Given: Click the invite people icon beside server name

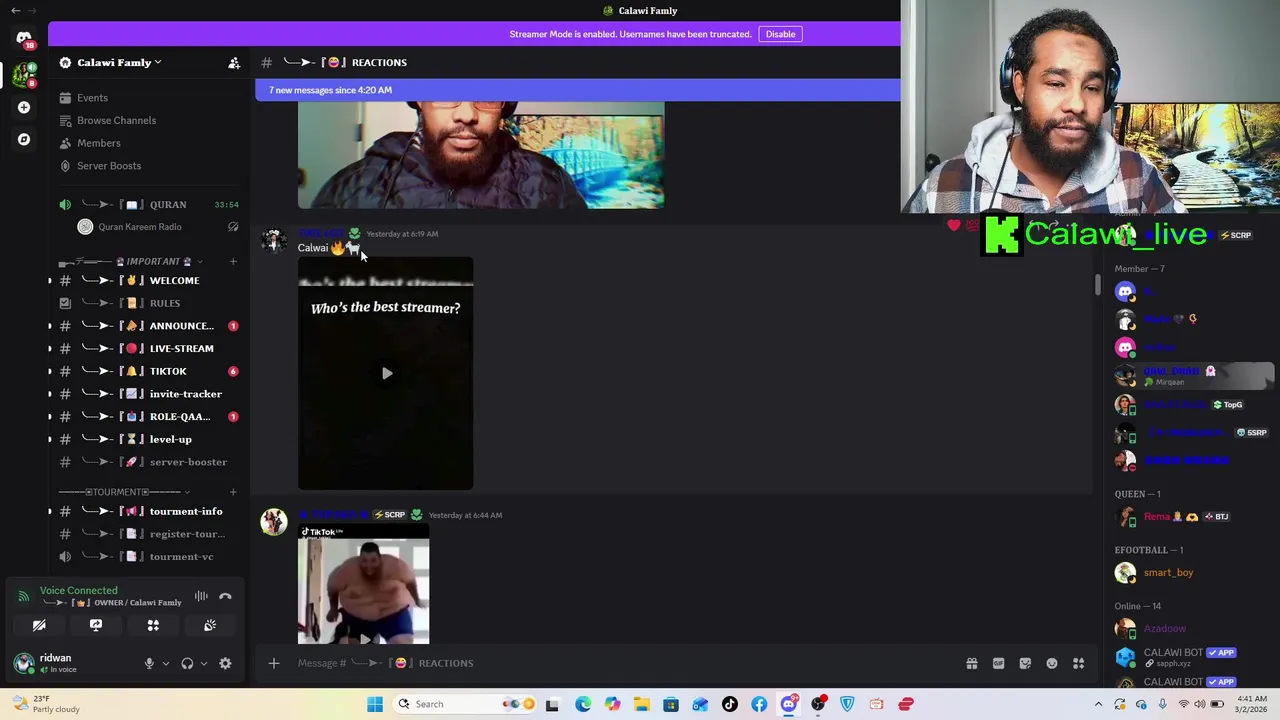Looking at the screenshot, I should pos(234,63).
